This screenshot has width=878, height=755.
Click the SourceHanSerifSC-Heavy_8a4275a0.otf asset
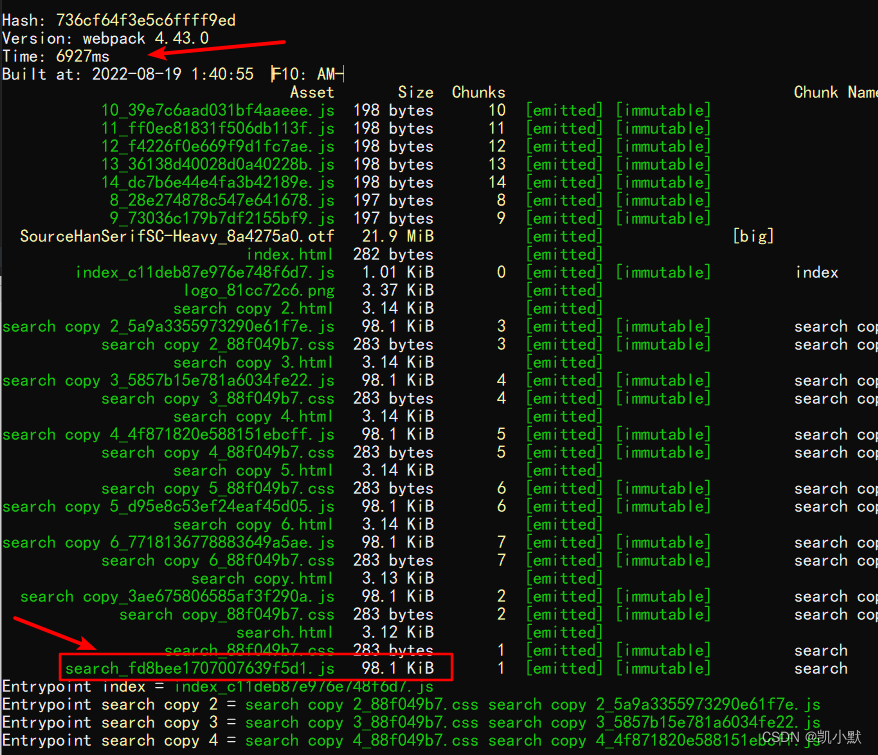[177, 236]
